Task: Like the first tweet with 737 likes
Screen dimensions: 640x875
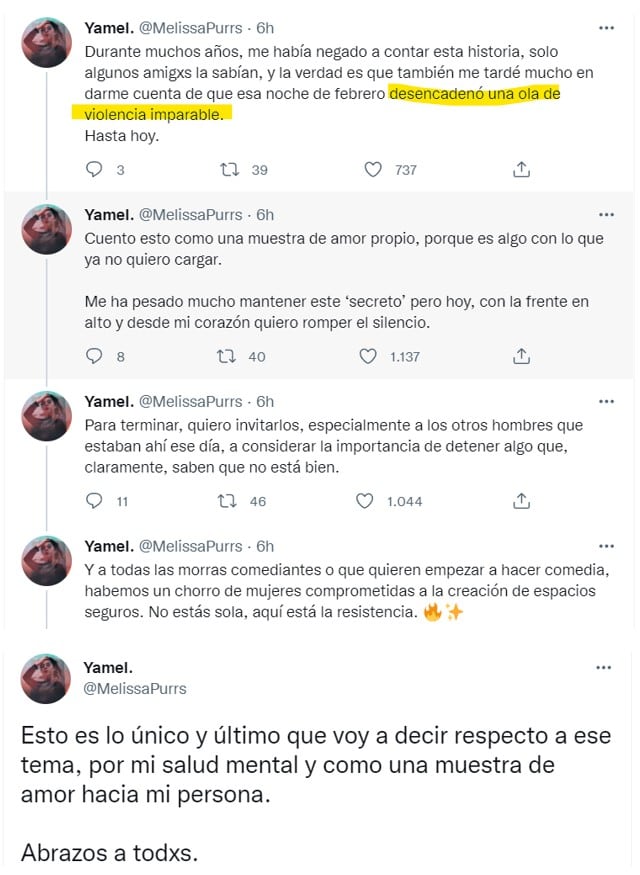Action: pos(373,170)
